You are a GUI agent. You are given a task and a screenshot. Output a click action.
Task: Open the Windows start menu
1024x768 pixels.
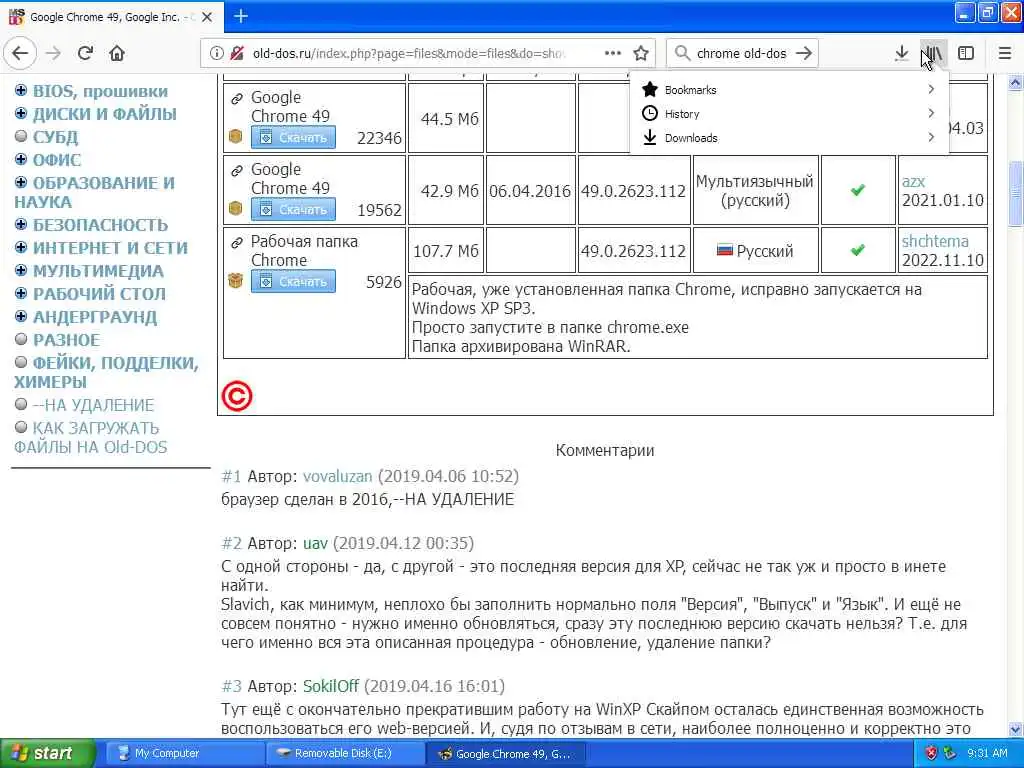pyautogui.click(x=47, y=753)
